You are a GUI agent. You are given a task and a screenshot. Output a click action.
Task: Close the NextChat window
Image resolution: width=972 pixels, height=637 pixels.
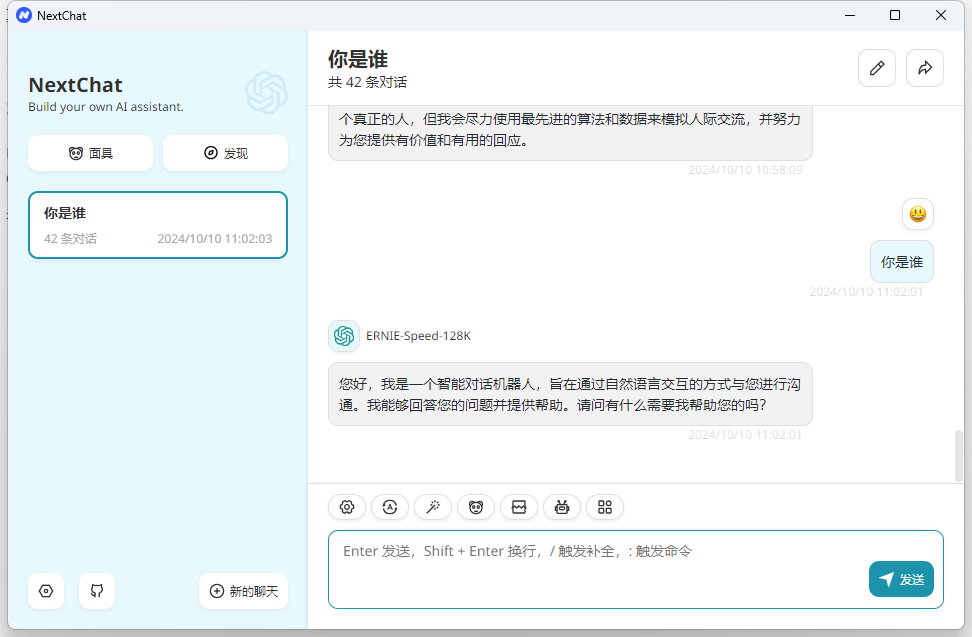coord(940,15)
